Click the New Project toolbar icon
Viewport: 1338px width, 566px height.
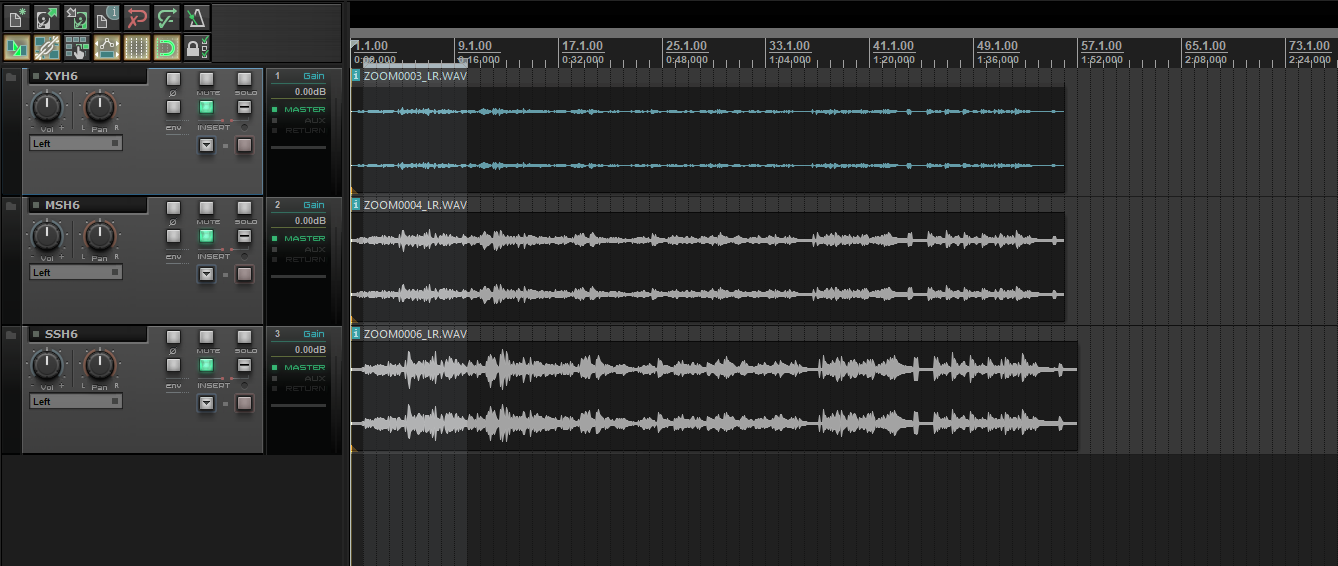pos(17,17)
